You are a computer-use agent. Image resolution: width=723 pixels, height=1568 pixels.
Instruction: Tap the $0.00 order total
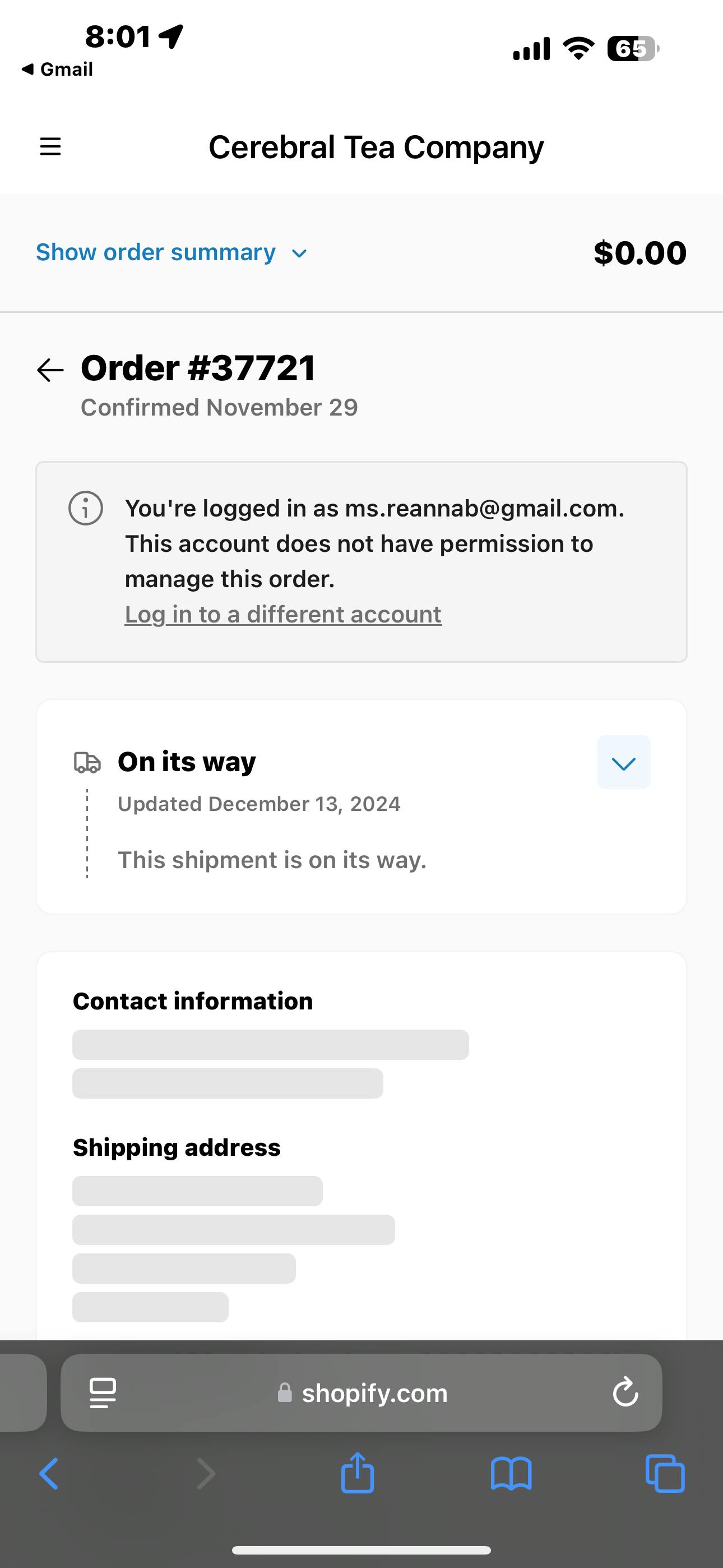click(639, 252)
